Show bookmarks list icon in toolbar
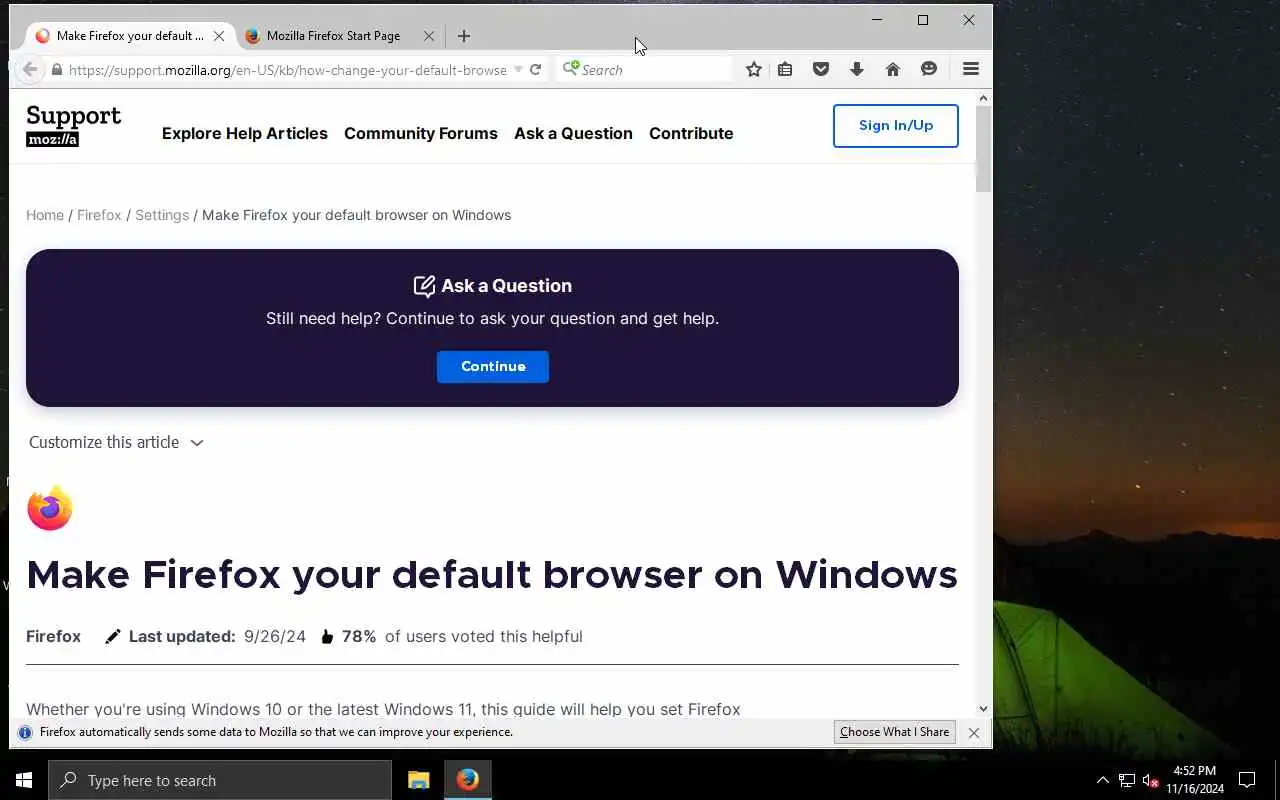The height and width of the screenshot is (800, 1280). [785, 69]
